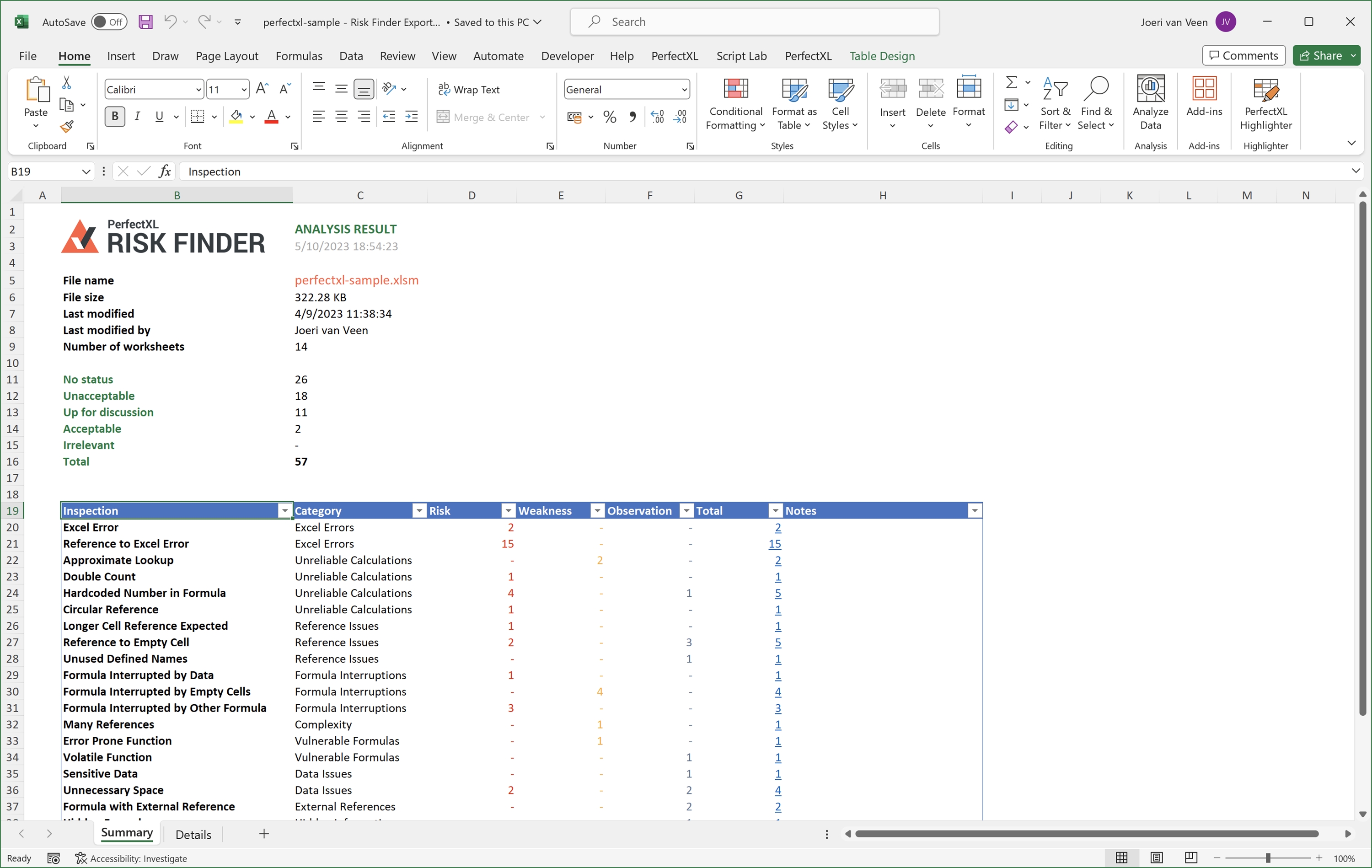Click the Format Painter brush icon
This screenshot has width=1372, height=868.
(67, 127)
